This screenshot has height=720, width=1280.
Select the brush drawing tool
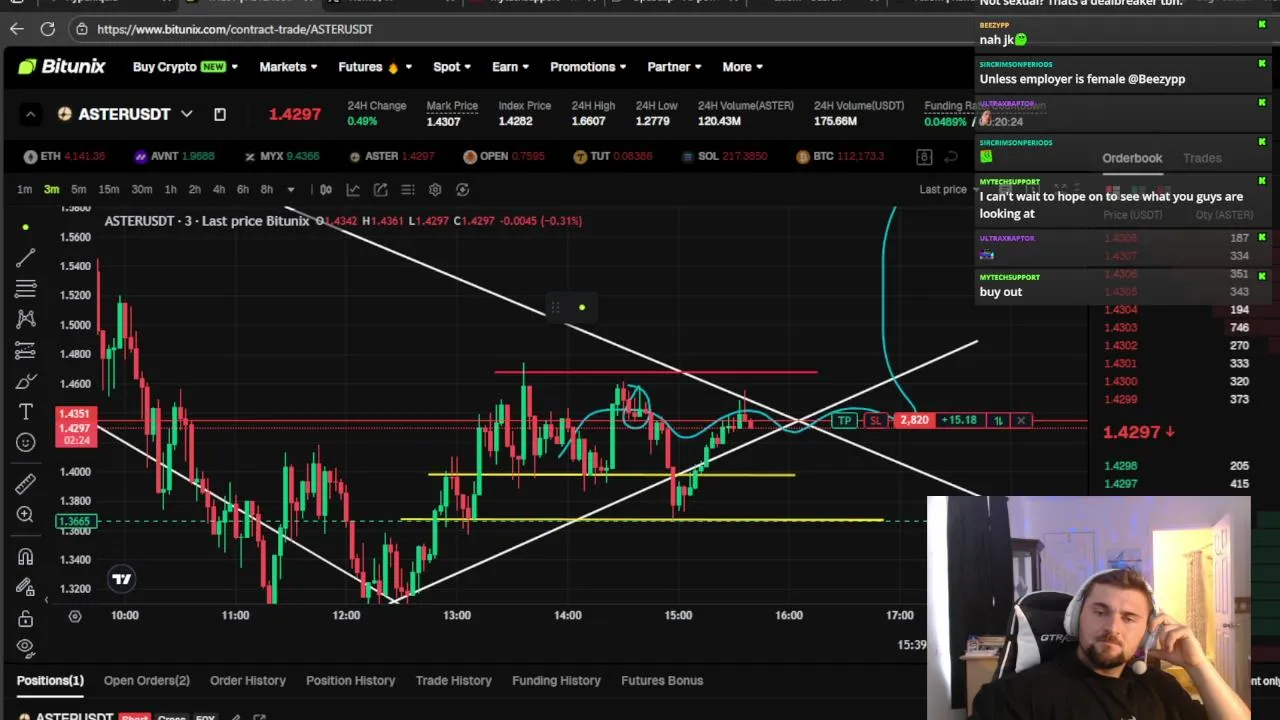(x=26, y=382)
